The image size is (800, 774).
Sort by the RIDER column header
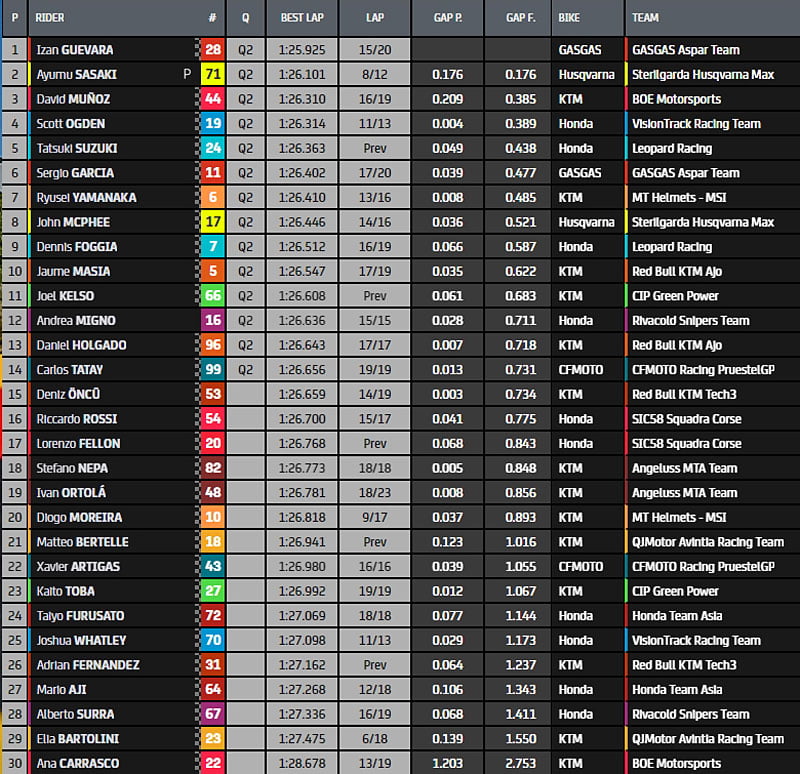[x=50, y=18]
